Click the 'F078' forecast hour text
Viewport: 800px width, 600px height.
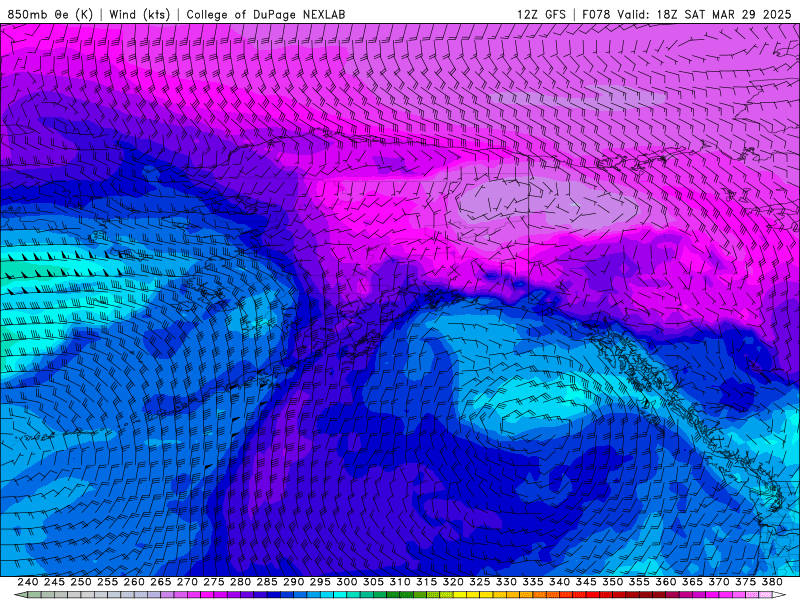[596, 14]
